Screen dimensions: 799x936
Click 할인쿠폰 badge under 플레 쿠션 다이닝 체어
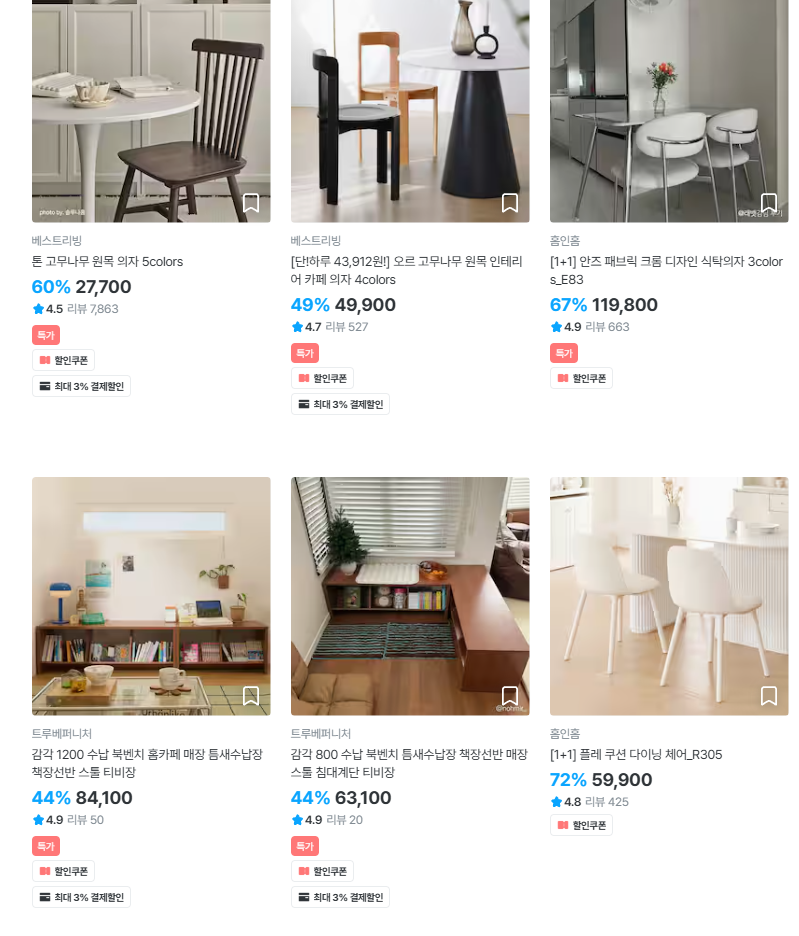click(581, 826)
